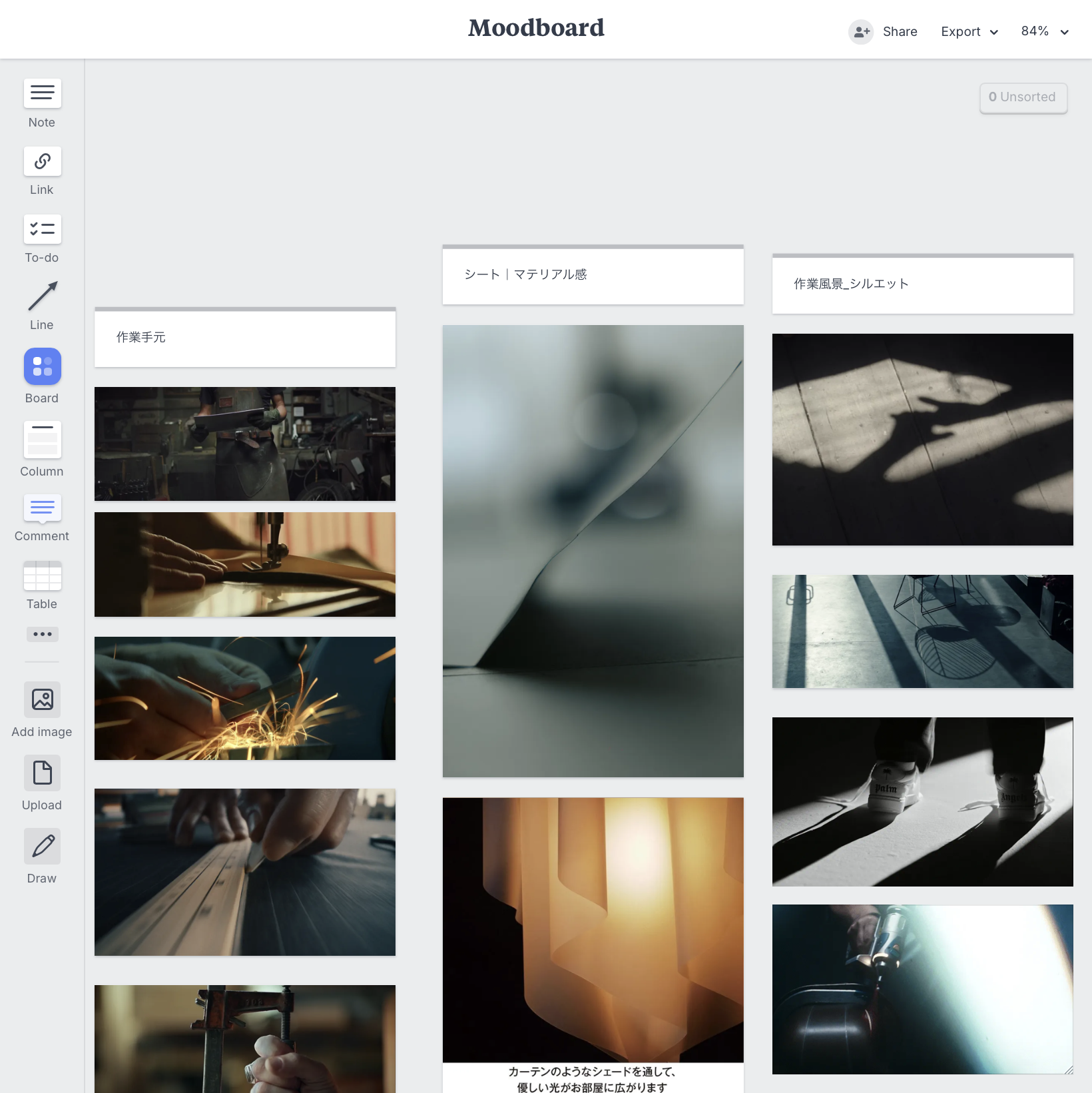Select the grinding sparks image
Screen dimensions: 1092x1093
pos(245,698)
